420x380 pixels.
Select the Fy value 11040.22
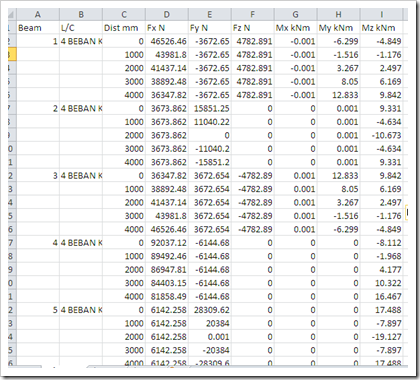point(210,122)
